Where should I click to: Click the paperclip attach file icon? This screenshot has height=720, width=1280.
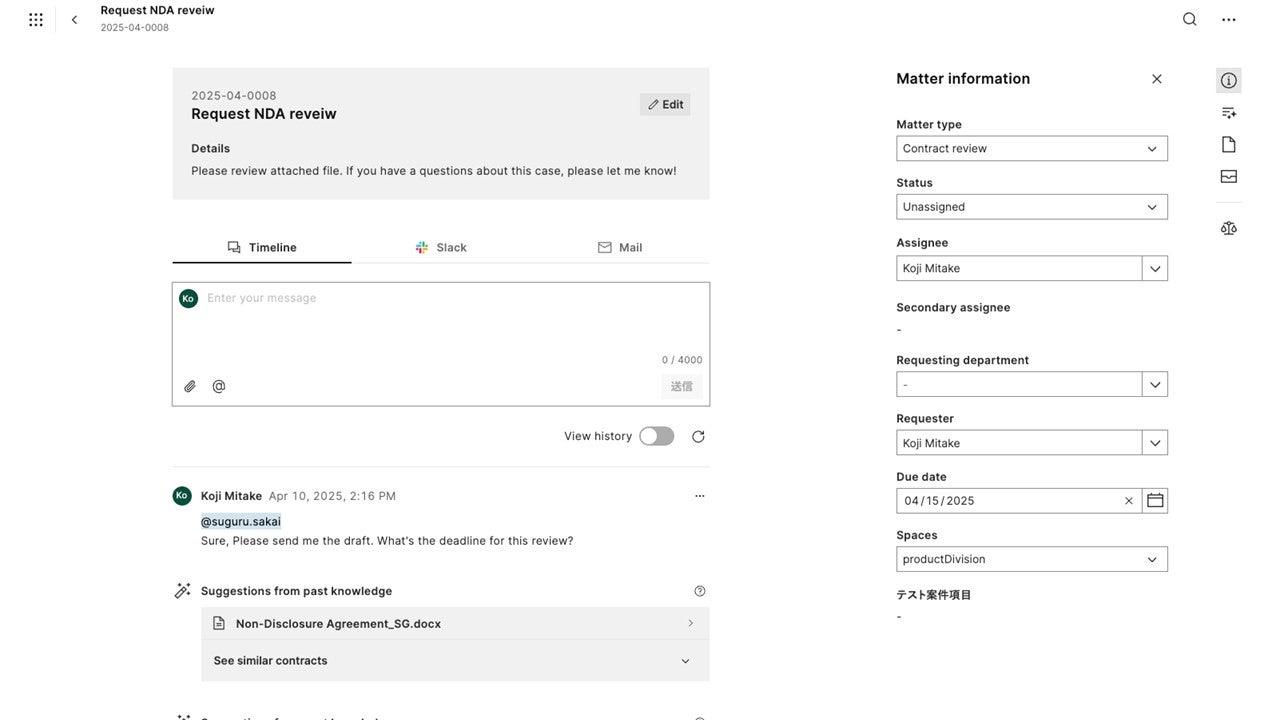[x=190, y=387]
